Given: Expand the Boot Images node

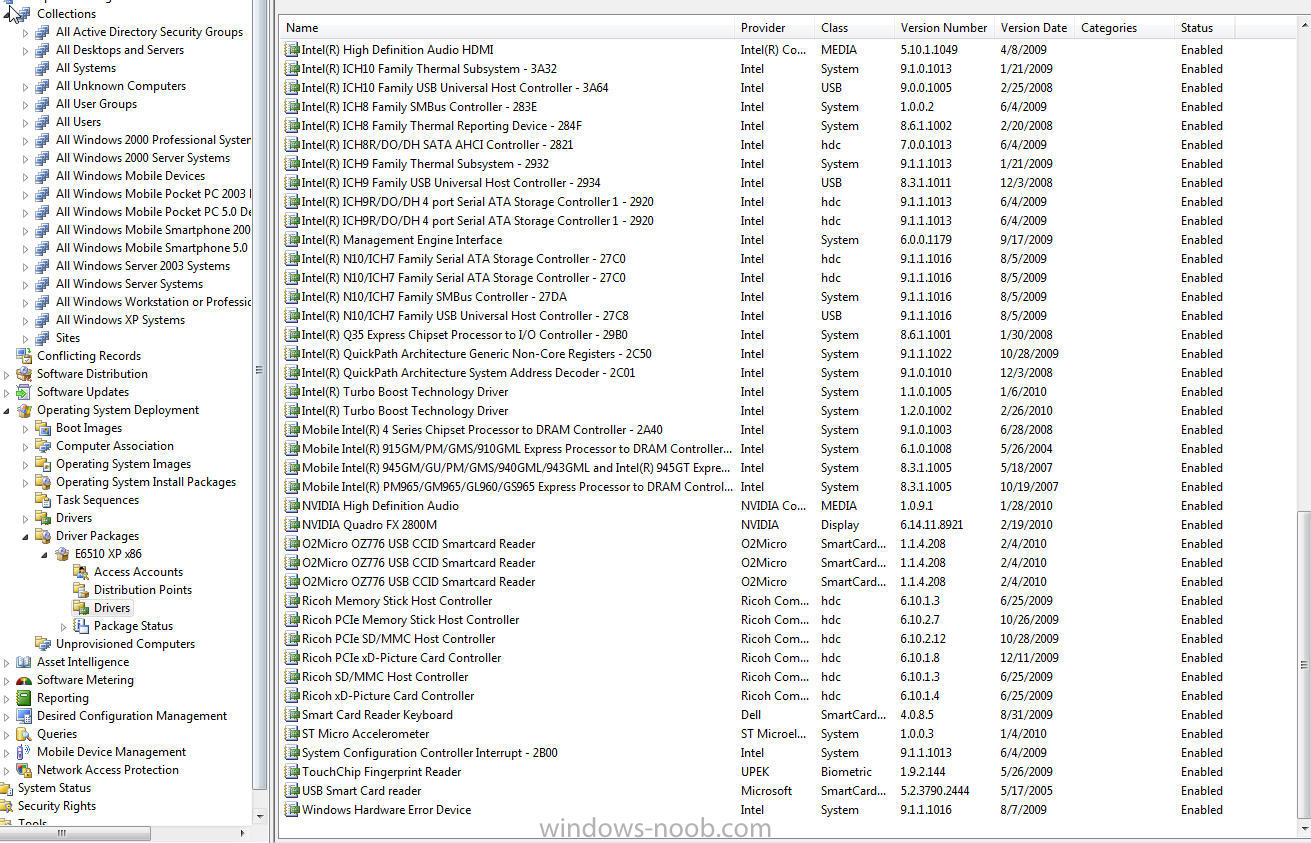Looking at the screenshot, I should 26,428.
